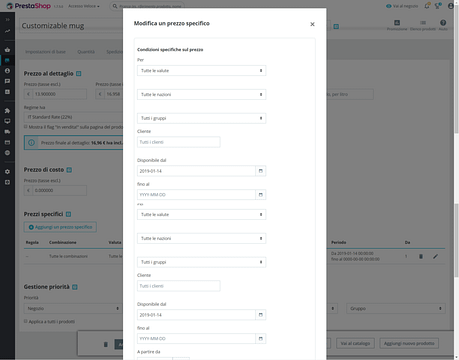Open Design monitor icon in sidebar
Image resolution: width=459 pixels, height=360 pixels.
[x=7, y=121]
